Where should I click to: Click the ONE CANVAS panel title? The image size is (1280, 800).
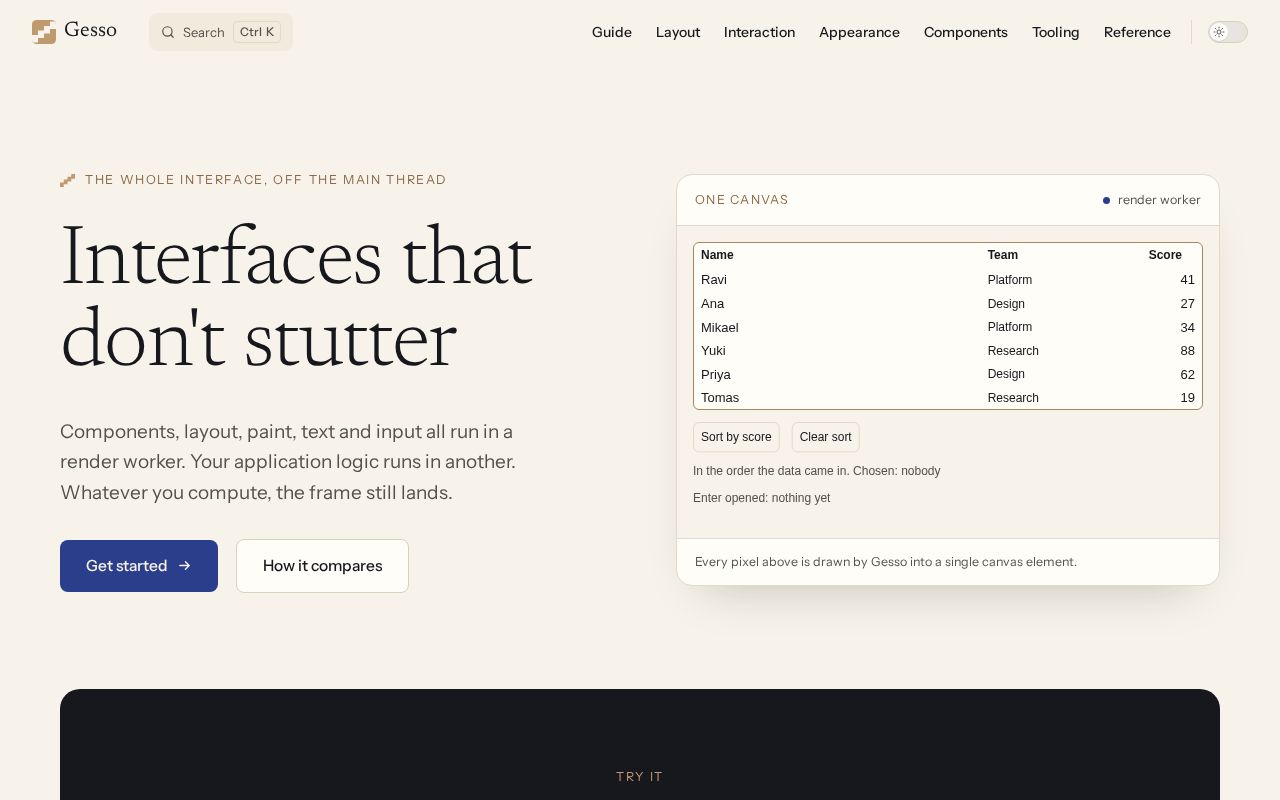click(742, 200)
